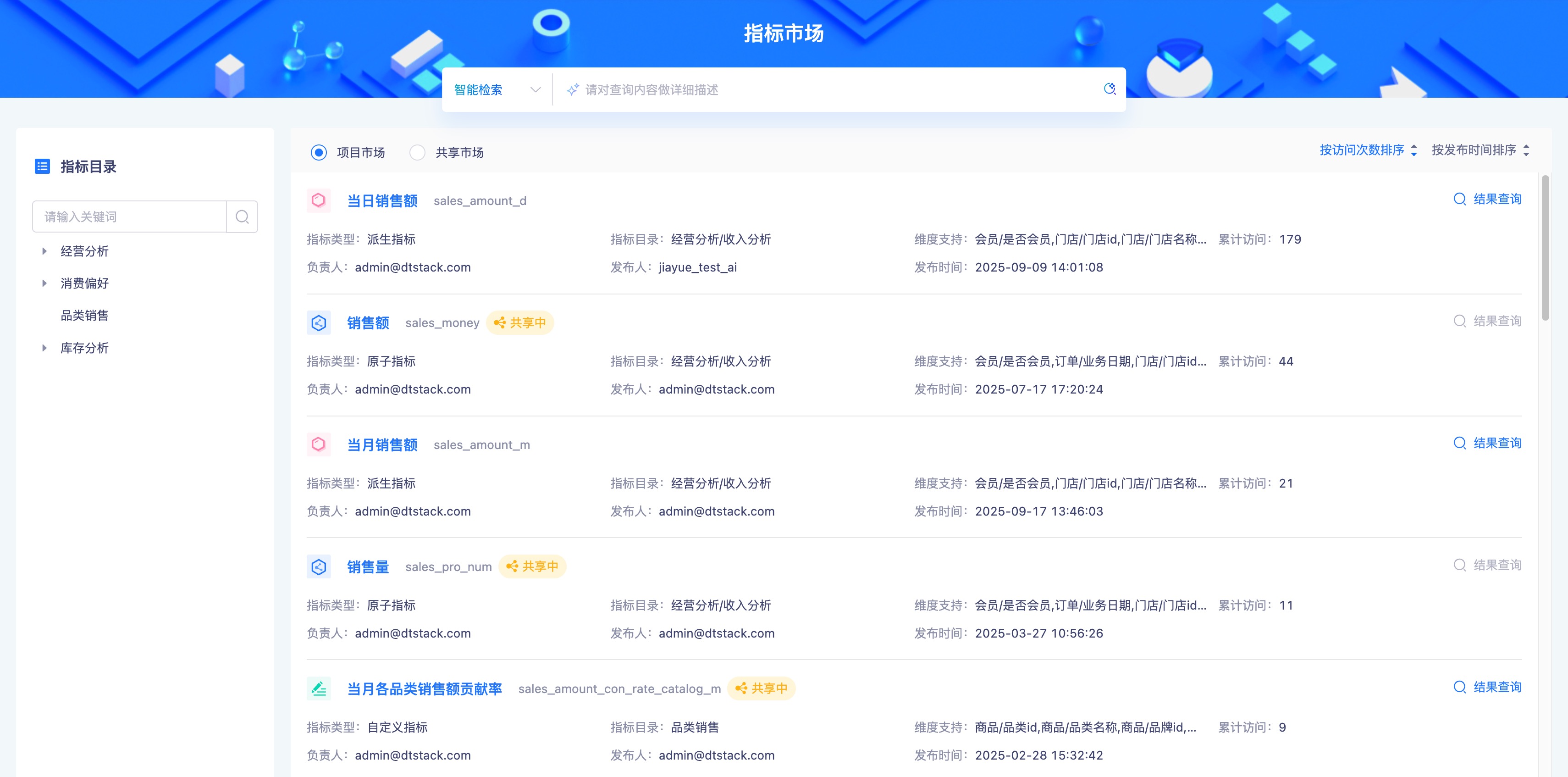
Task: Open the 智能检索 search mode dropdown
Action: point(497,89)
